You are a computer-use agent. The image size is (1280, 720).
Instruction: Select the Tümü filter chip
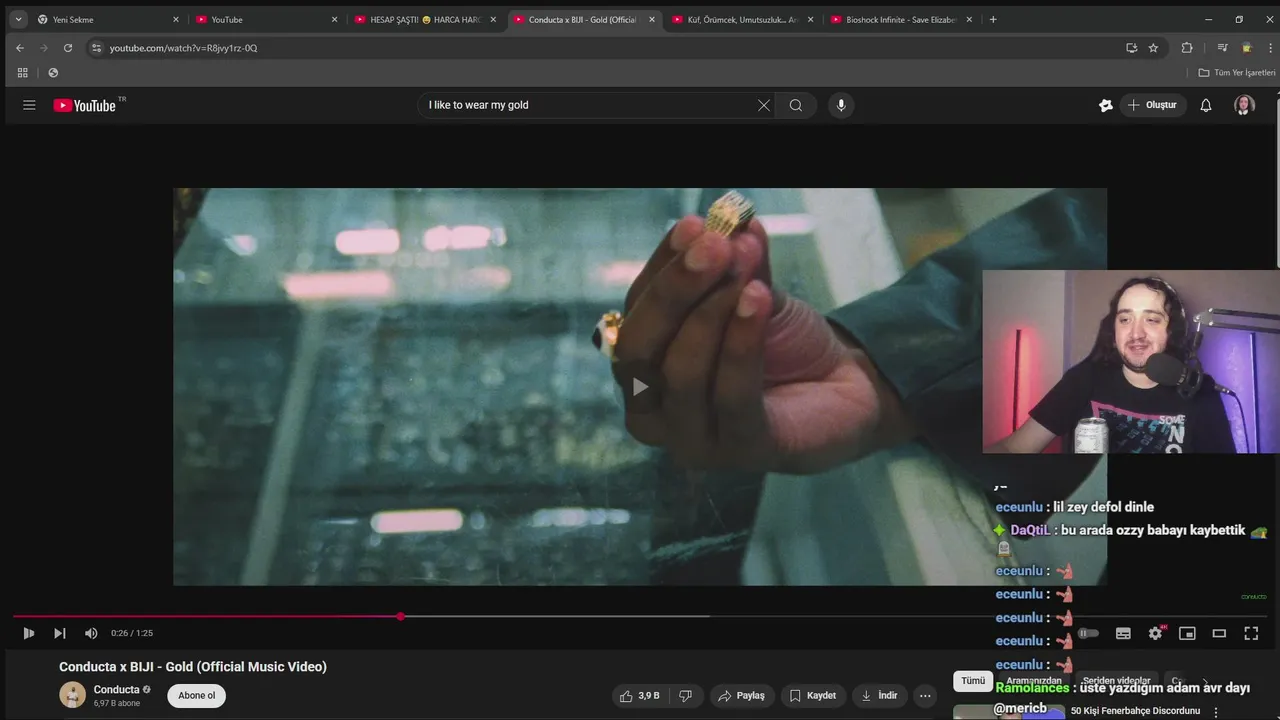coord(973,681)
